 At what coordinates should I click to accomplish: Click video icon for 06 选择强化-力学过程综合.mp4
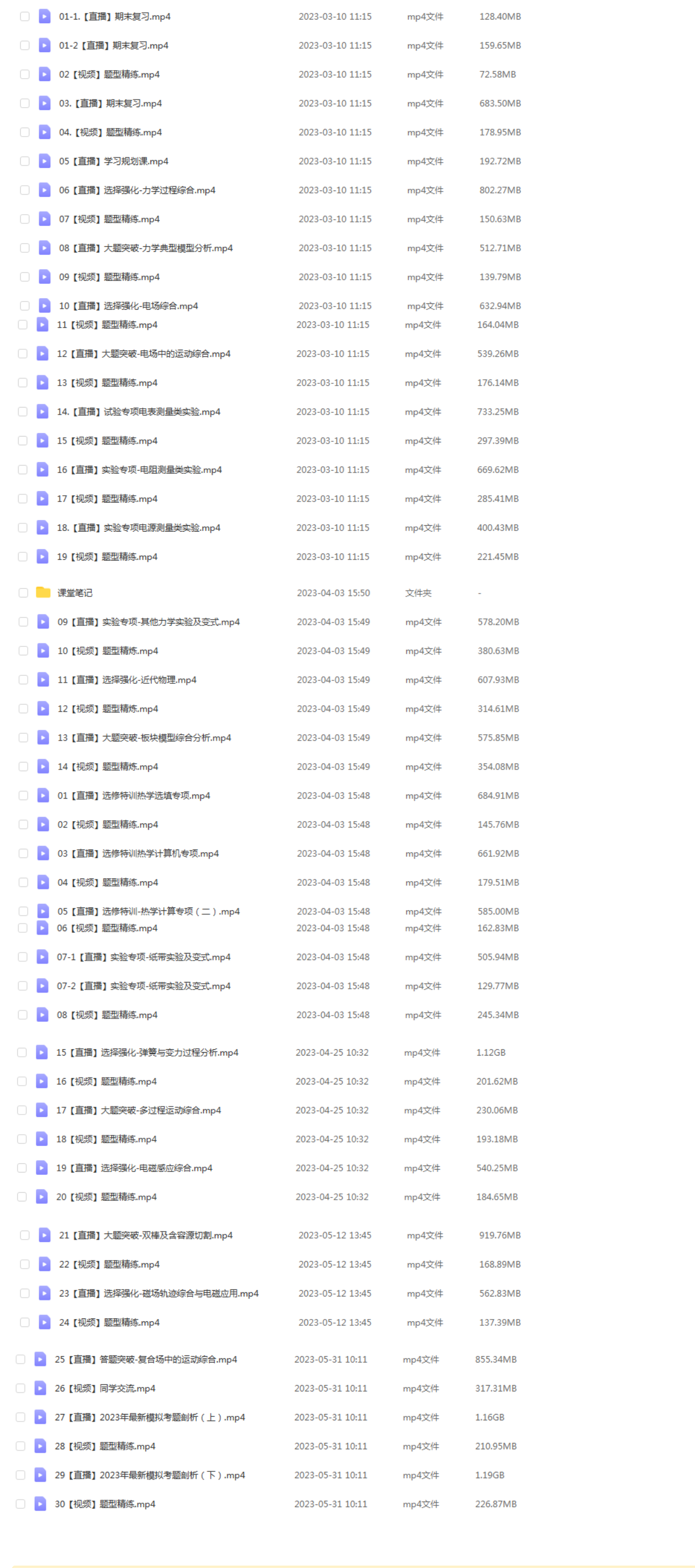click(45, 190)
